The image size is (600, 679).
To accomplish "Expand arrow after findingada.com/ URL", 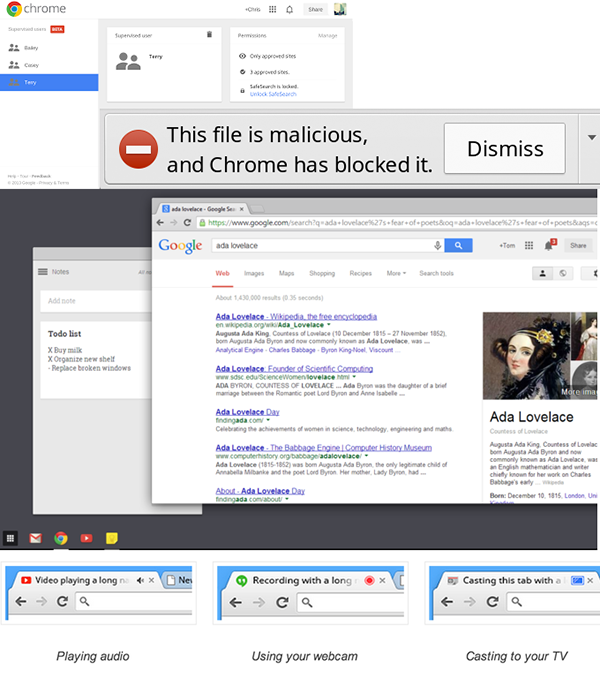I will tap(268, 420).
